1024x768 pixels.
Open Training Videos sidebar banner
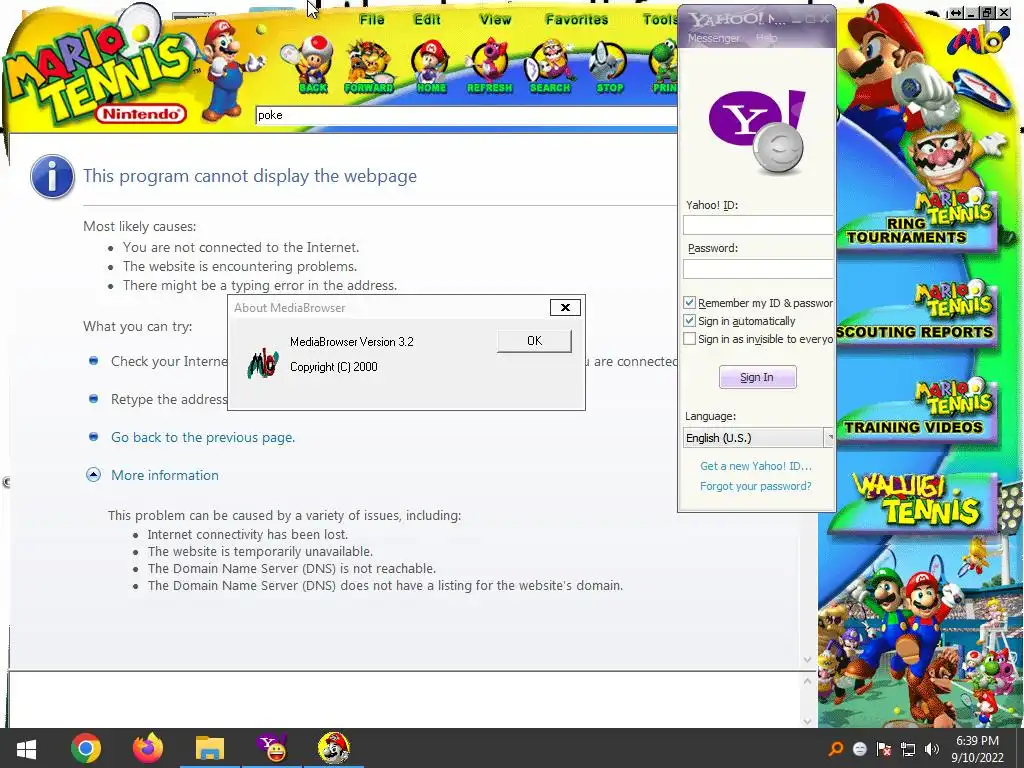coord(917,409)
